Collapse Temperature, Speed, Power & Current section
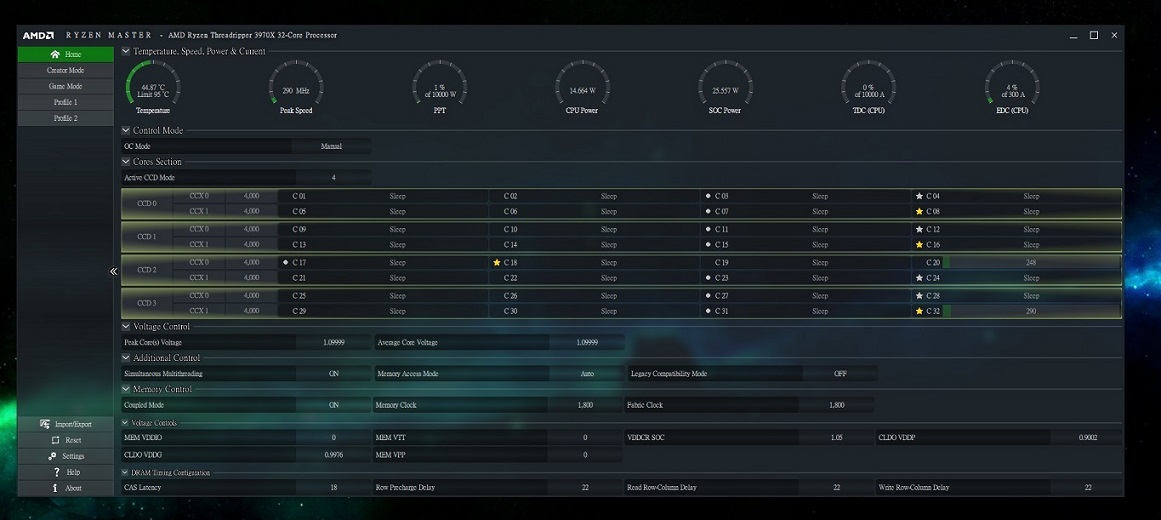 (126, 51)
